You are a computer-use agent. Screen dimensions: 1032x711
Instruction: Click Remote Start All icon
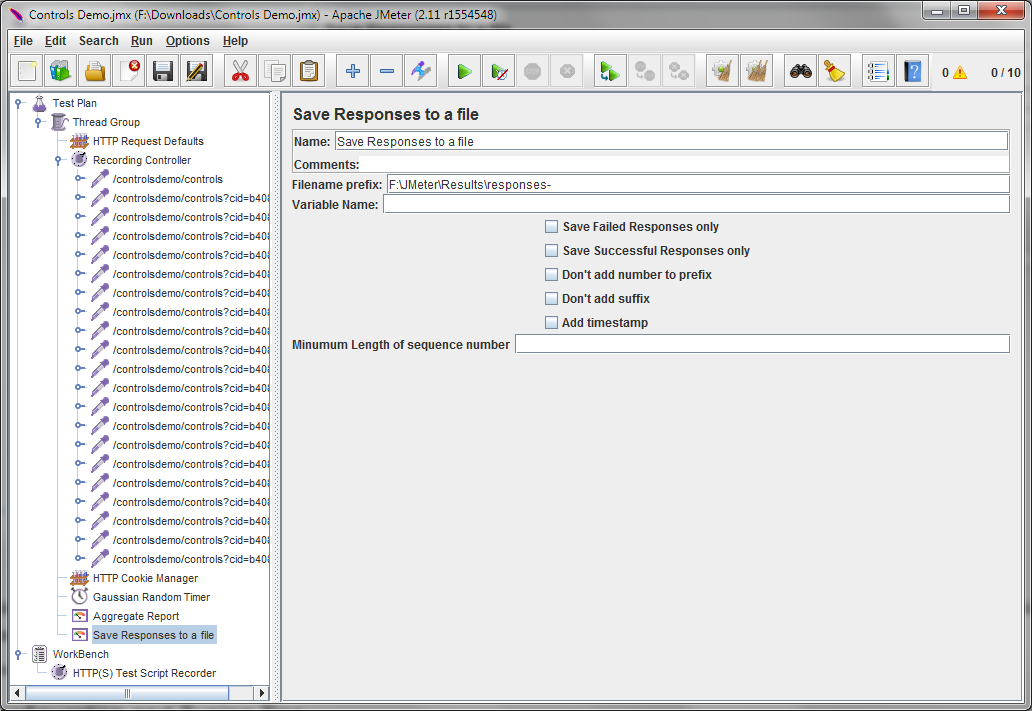[610, 71]
